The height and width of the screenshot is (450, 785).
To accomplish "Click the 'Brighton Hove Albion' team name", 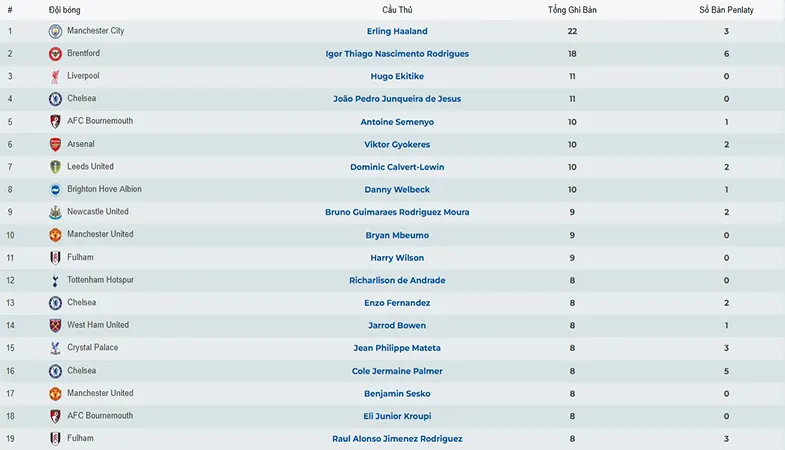I will pyautogui.click(x=104, y=189).
